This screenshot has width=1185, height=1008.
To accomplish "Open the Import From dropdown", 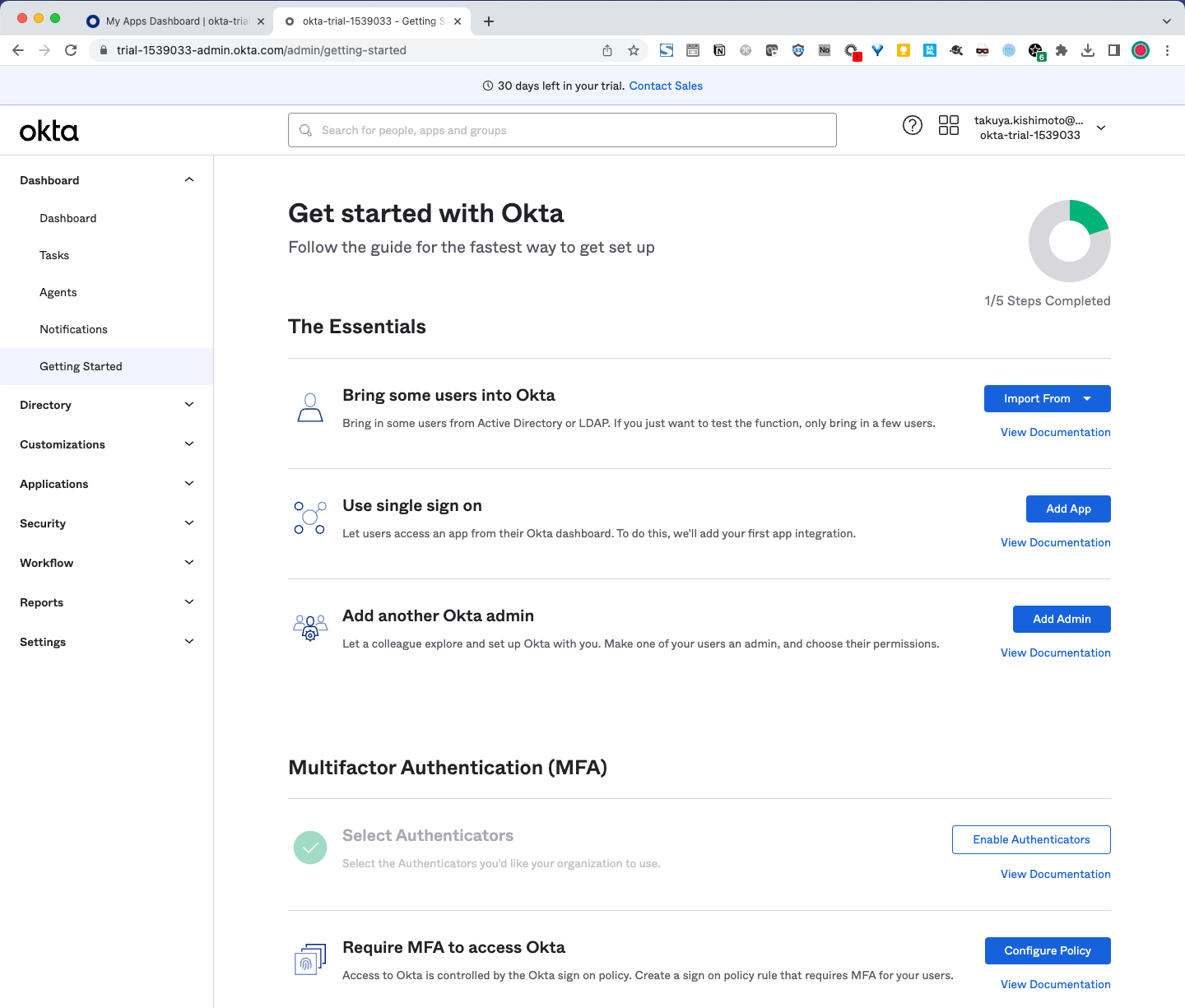I will coord(1047,398).
